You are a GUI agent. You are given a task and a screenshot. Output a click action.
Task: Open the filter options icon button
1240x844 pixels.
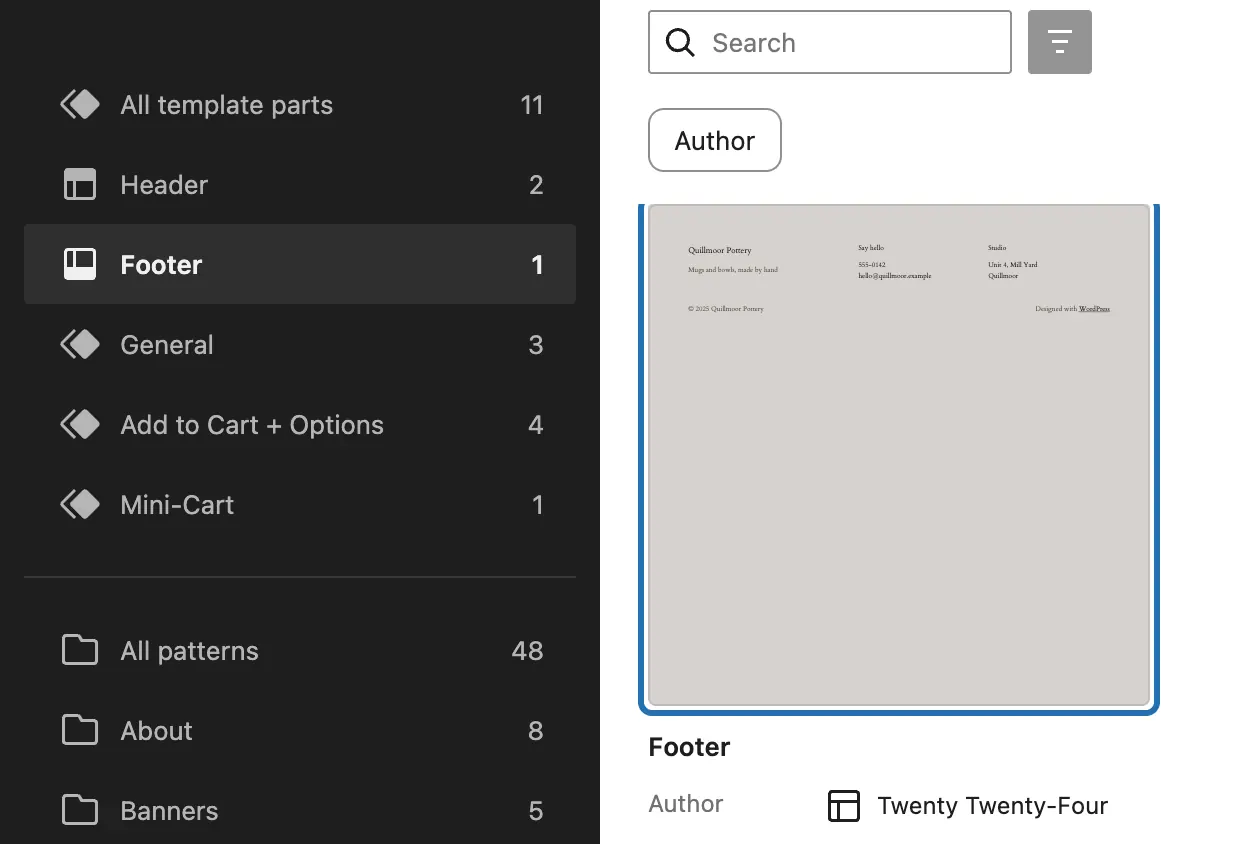[1060, 42]
